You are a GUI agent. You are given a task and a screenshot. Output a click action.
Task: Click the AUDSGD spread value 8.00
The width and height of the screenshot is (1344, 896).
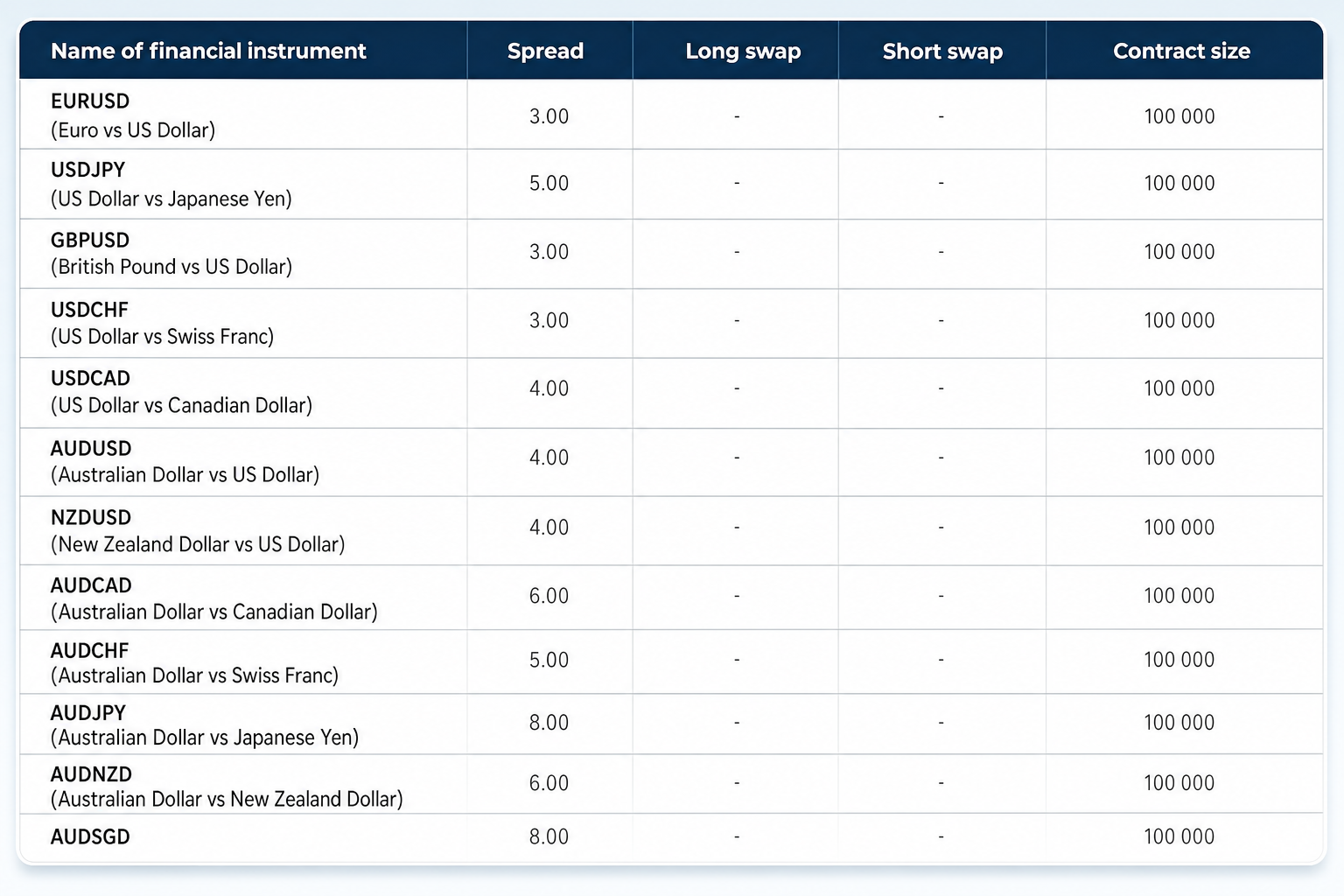tap(549, 836)
